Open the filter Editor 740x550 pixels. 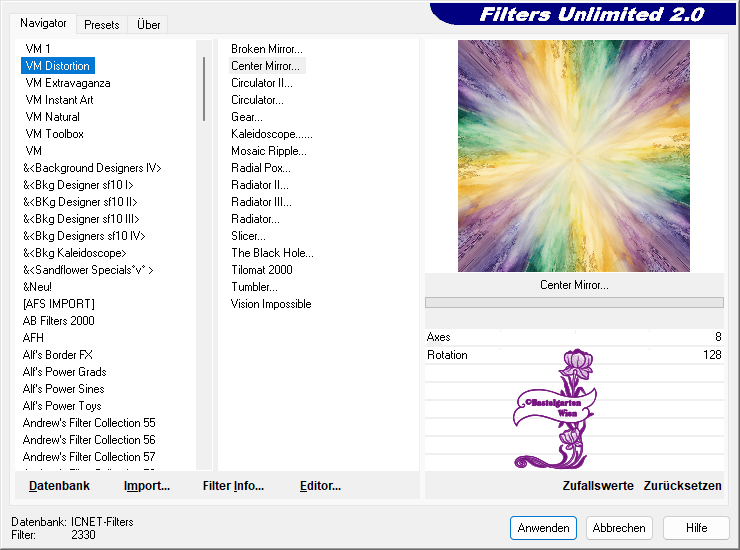pos(320,486)
